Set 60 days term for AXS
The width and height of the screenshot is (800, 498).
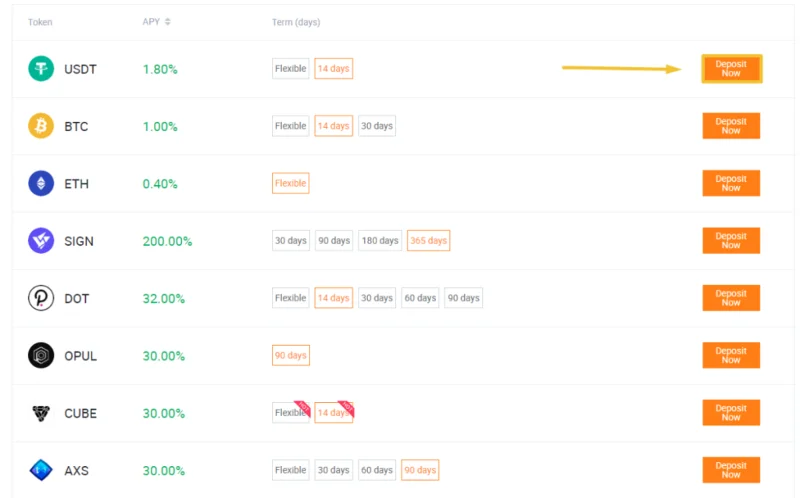[377, 470]
